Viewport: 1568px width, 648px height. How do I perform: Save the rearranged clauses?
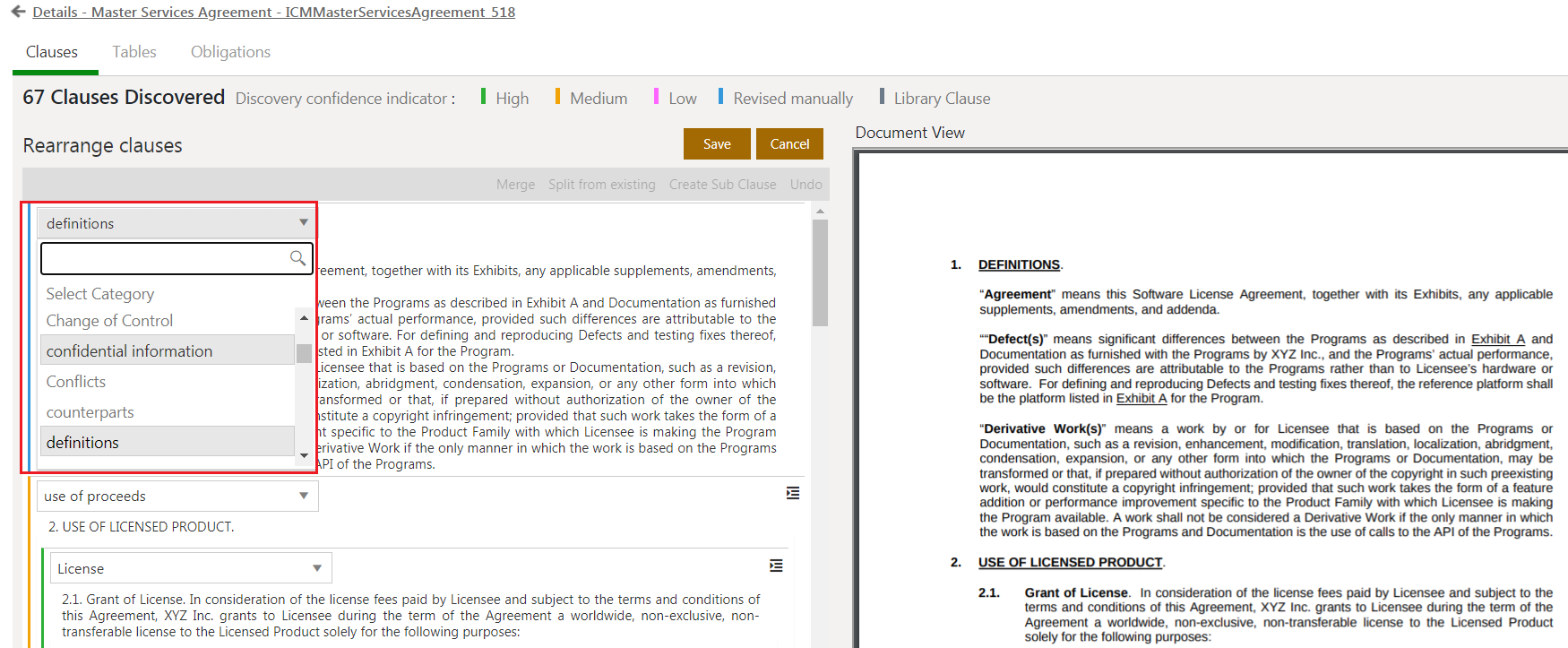click(x=717, y=144)
